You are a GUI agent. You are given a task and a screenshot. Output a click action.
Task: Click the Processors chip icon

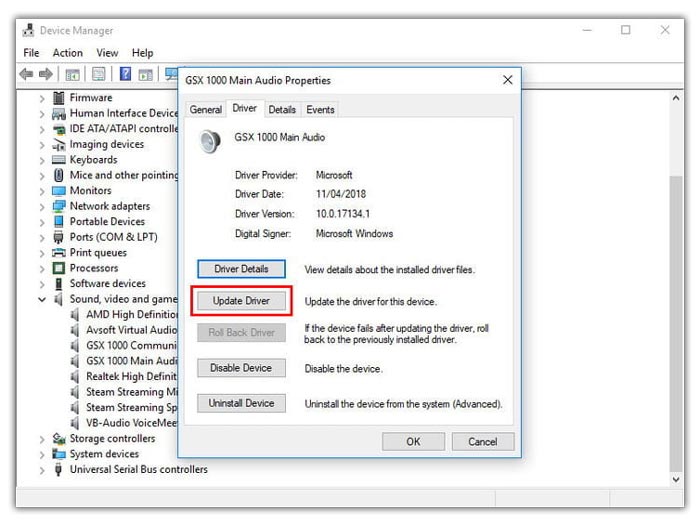pyautogui.click(x=58, y=268)
